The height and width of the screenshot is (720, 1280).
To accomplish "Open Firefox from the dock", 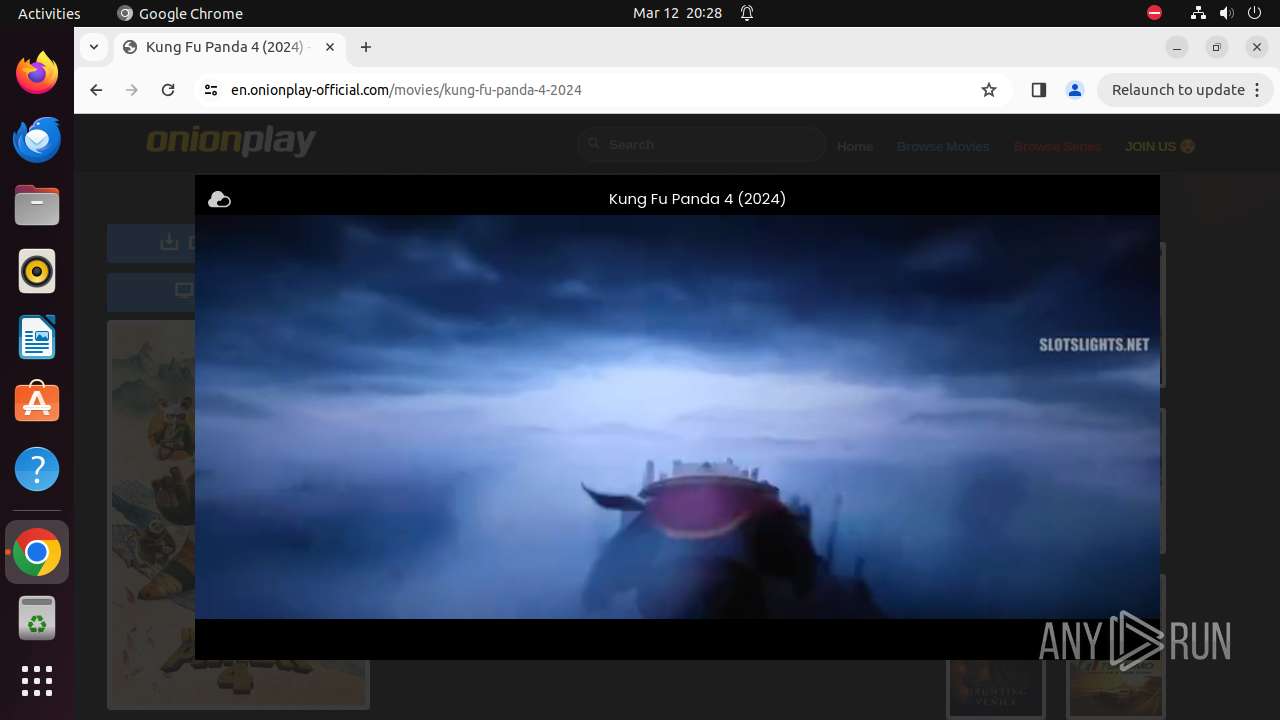I will 37,73.
